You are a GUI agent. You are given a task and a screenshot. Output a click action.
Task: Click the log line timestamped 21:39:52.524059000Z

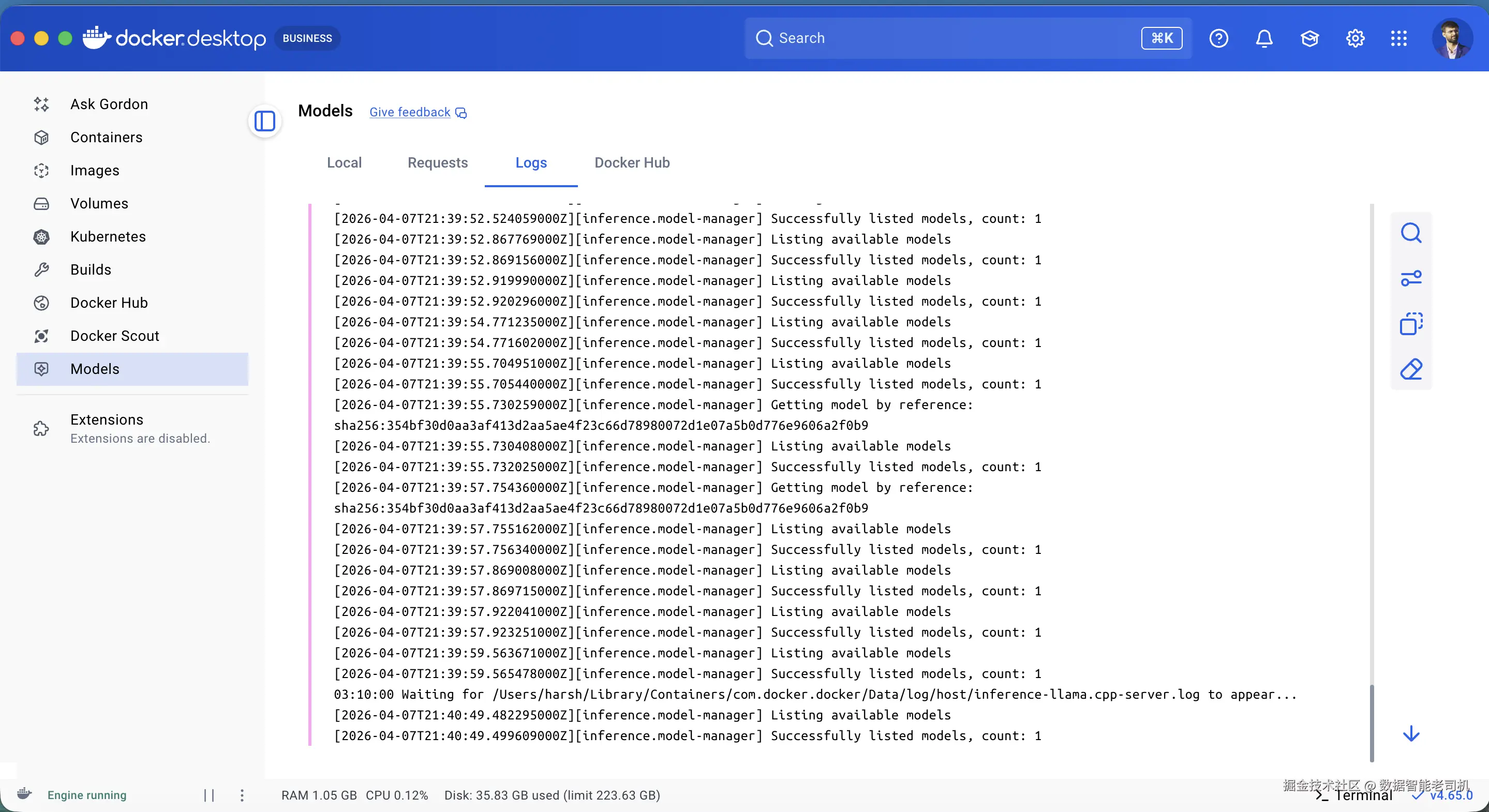pos(688,218)
